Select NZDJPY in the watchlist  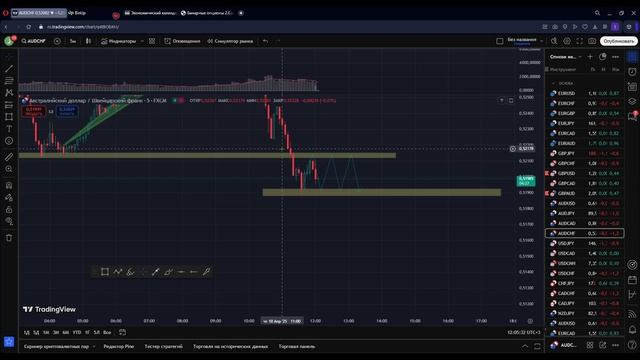[584, 313]
